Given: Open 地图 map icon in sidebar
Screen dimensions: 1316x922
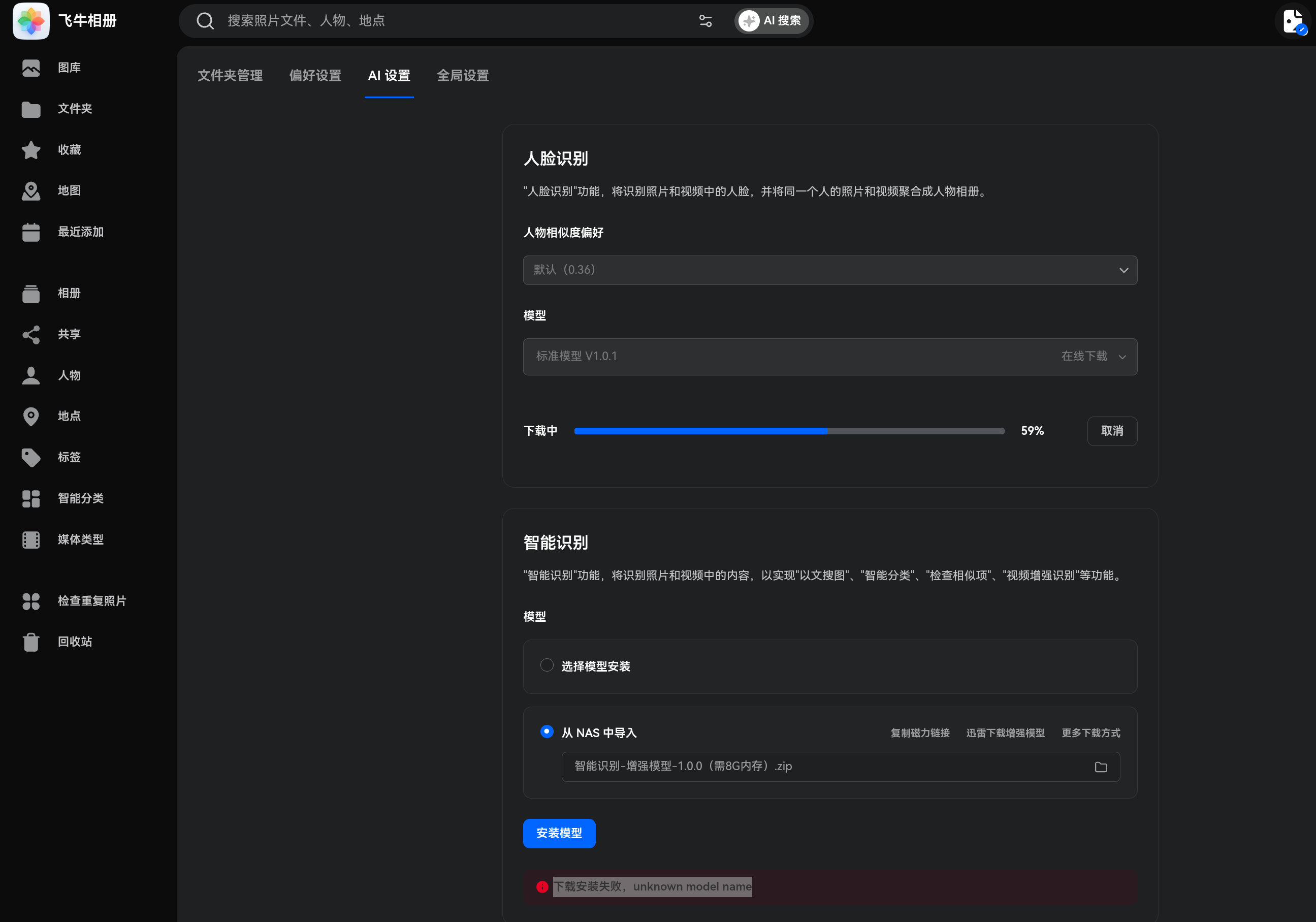Looking at the screenshot, I should click(x=31, y=191).
